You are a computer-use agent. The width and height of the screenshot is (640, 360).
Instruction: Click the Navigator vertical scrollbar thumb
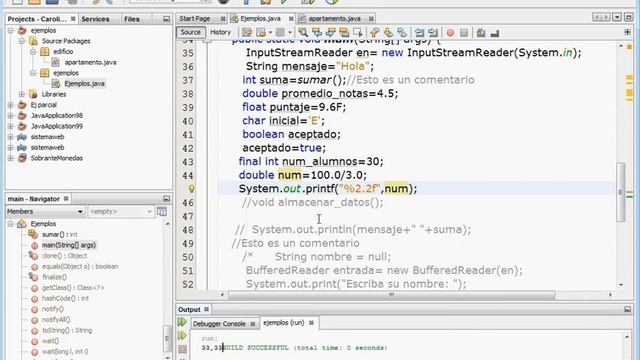pyautogui.click(x=167, y=338)
